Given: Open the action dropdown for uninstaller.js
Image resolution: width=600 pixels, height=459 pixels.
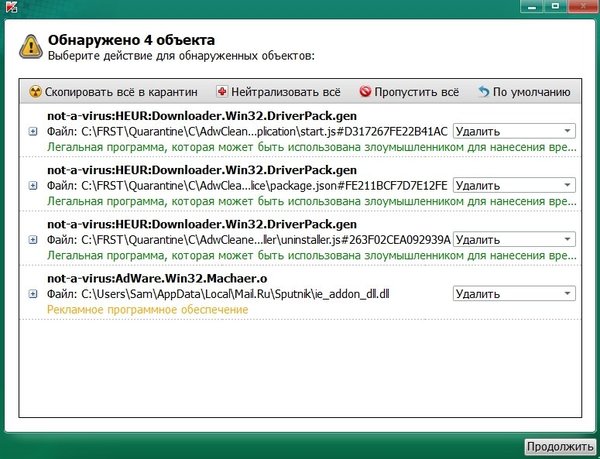Looking at the screenshot, I should pos(514,240).
